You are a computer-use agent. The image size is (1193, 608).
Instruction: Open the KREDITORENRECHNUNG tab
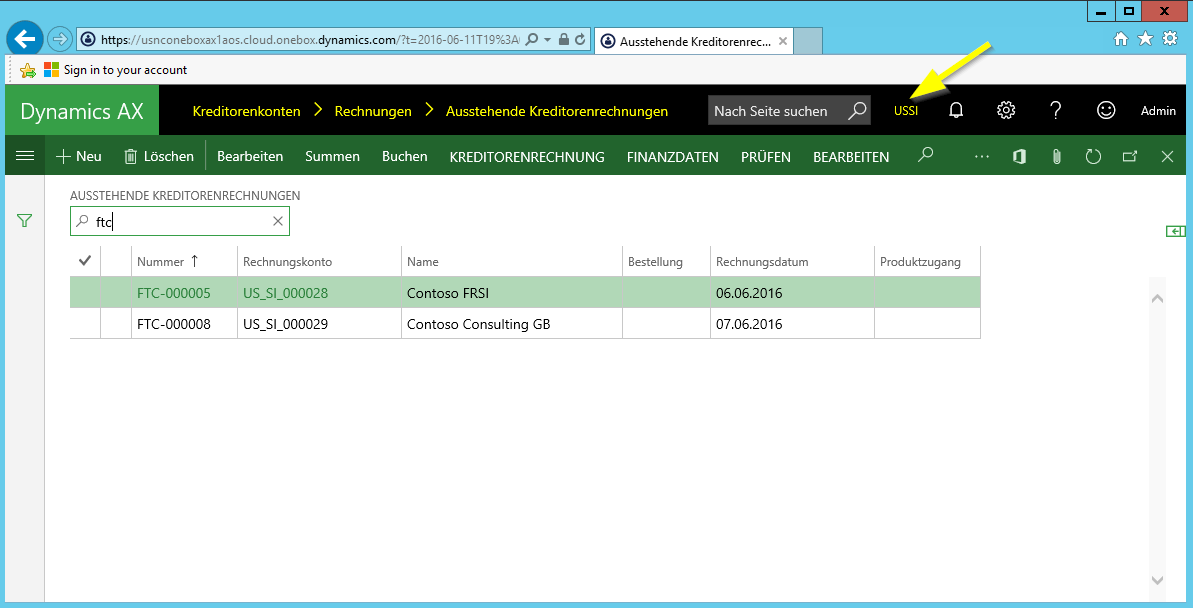[527, 157]
